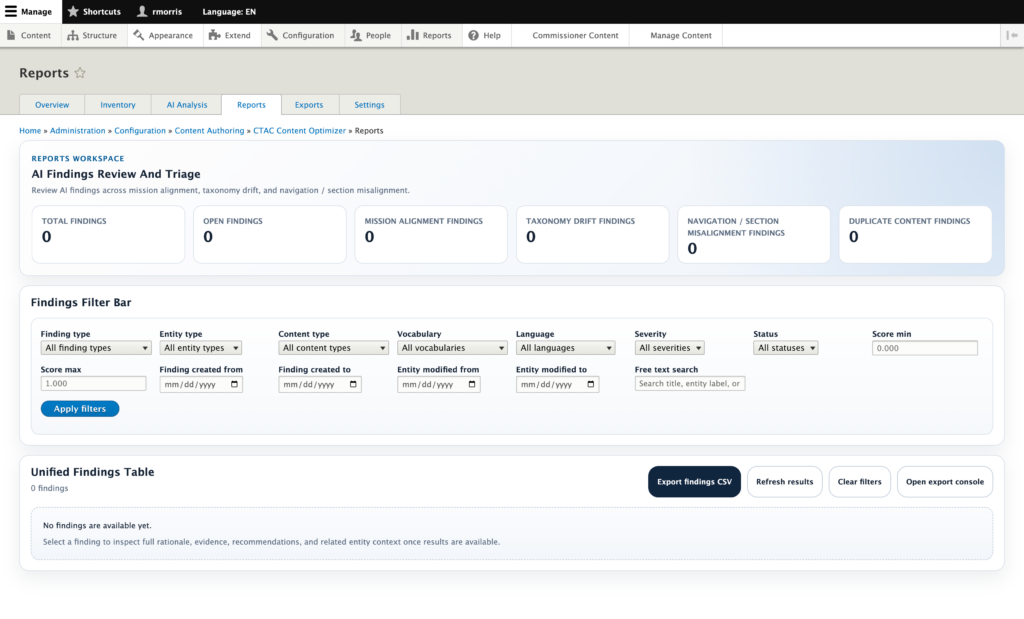Open Commissioner Content toolbar item

tap(575, 35)
